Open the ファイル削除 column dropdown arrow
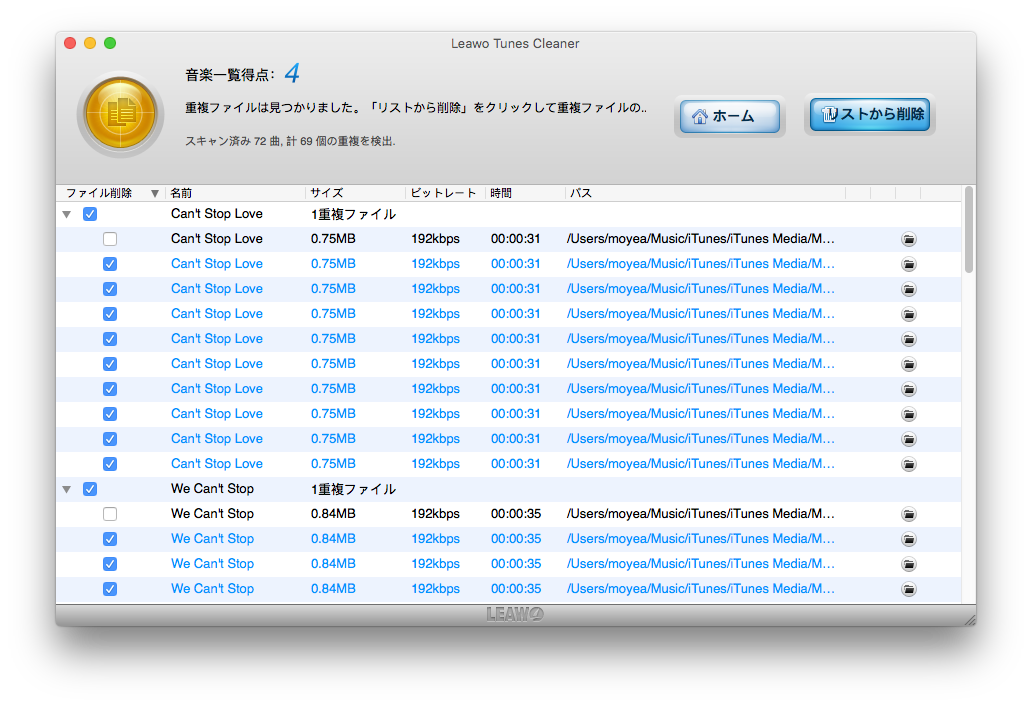 [155, 193]
